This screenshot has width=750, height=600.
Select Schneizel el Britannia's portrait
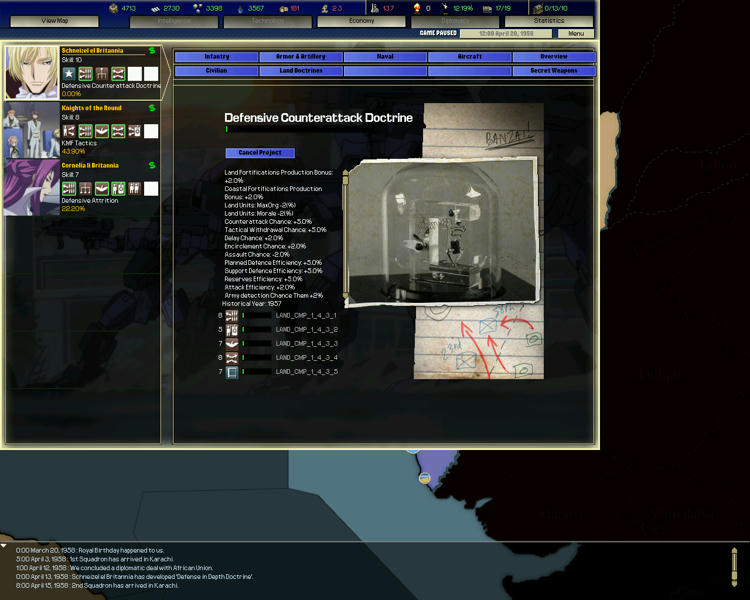tap(32, 72)
